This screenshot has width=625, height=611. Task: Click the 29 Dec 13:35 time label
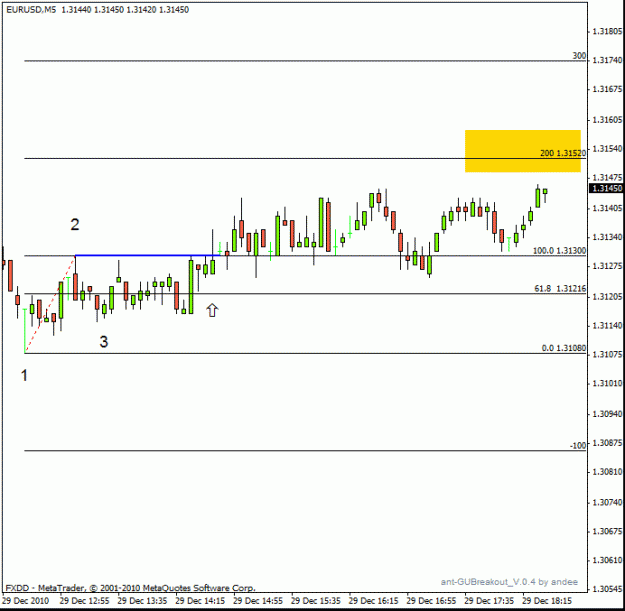click(142, 601)
